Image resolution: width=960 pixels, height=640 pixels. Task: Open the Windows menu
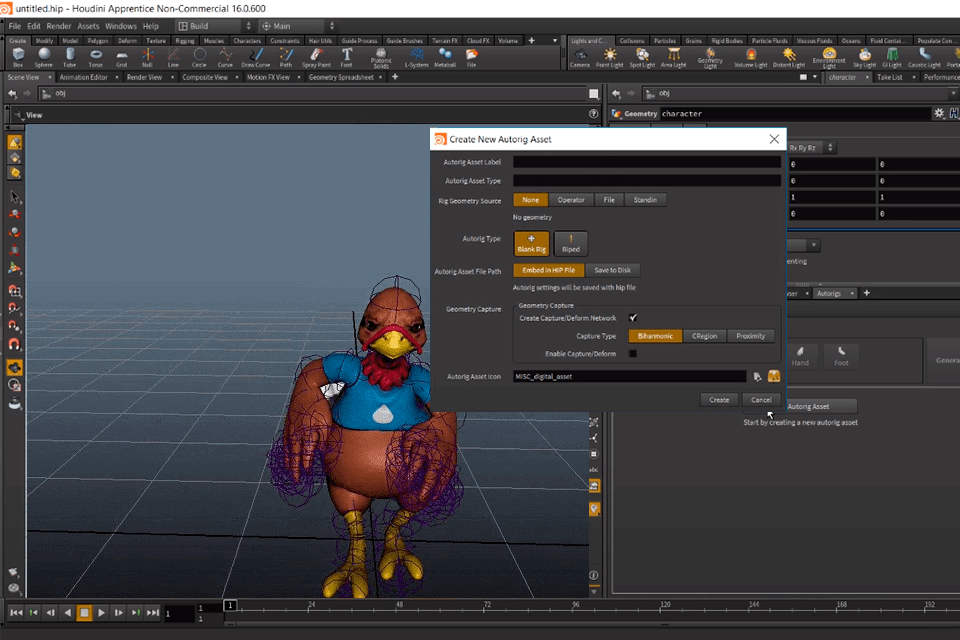pyautogui.click(x=121, y=26)
